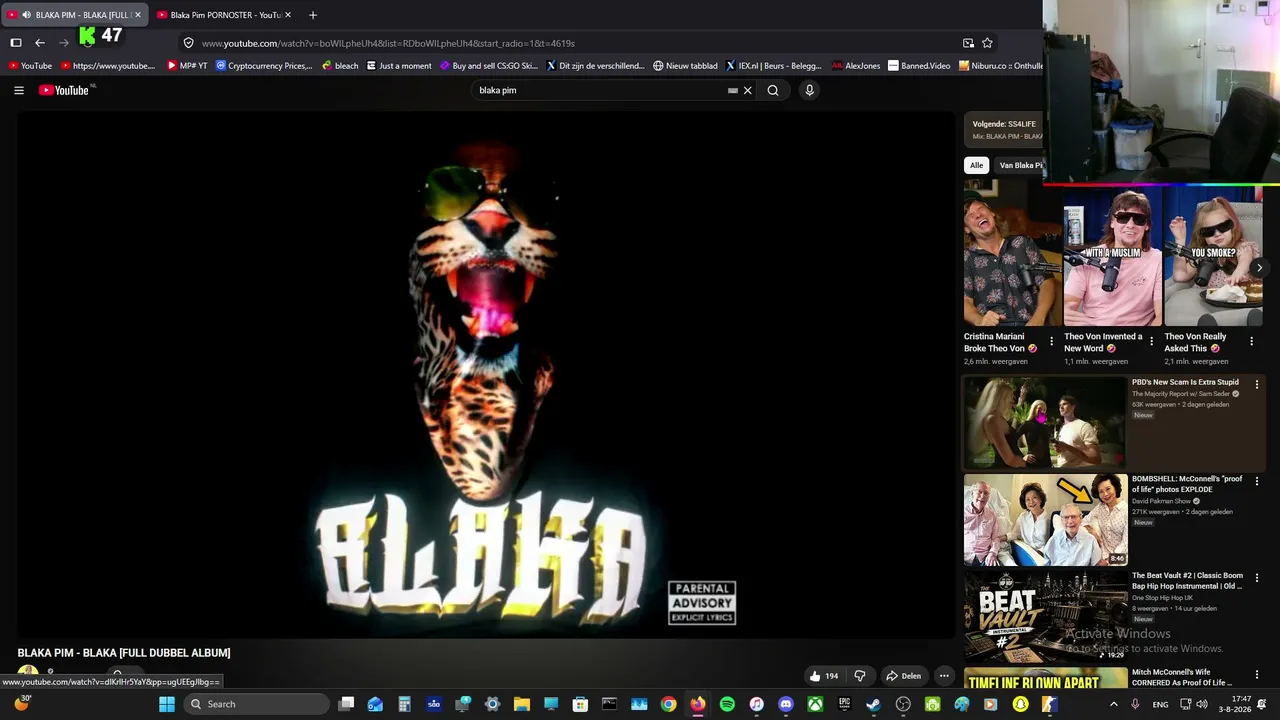The height and width of the screenshot is (720, 1280).
Task: Play 'BOMBSHELL: McConnell's proof of life' video
Action: tap(1045, 519)
